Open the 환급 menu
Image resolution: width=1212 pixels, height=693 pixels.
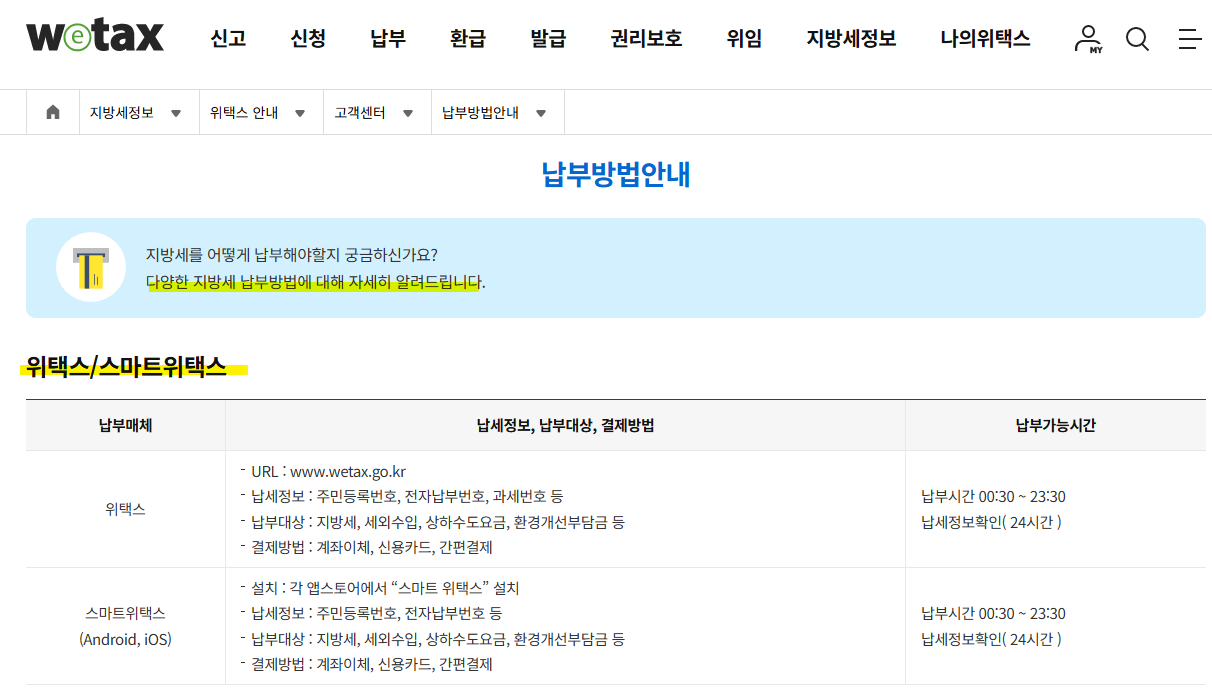coord(468,39)
